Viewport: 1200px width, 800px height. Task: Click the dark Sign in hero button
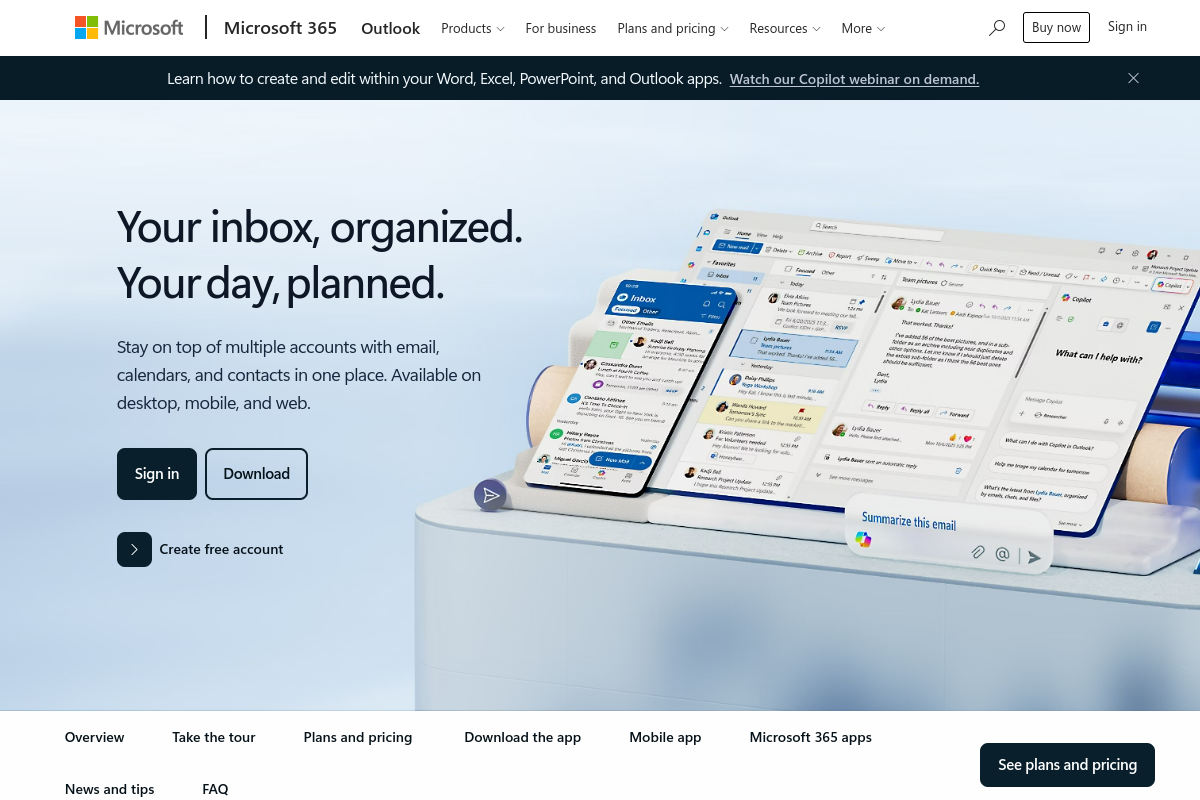click(157, 474)
